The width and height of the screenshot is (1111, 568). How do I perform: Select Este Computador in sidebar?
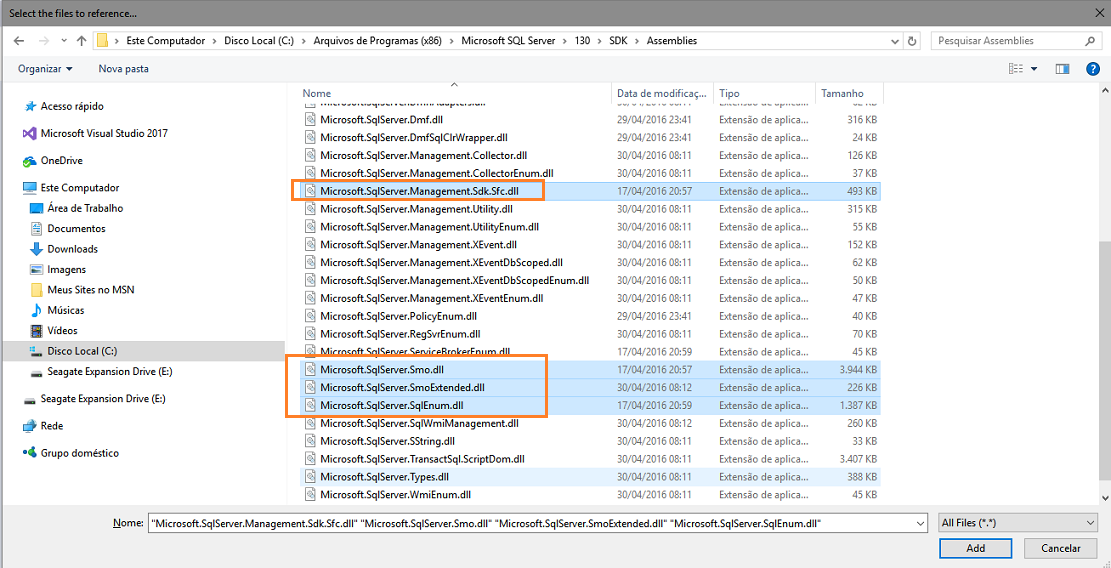click(x=79, y=188)
